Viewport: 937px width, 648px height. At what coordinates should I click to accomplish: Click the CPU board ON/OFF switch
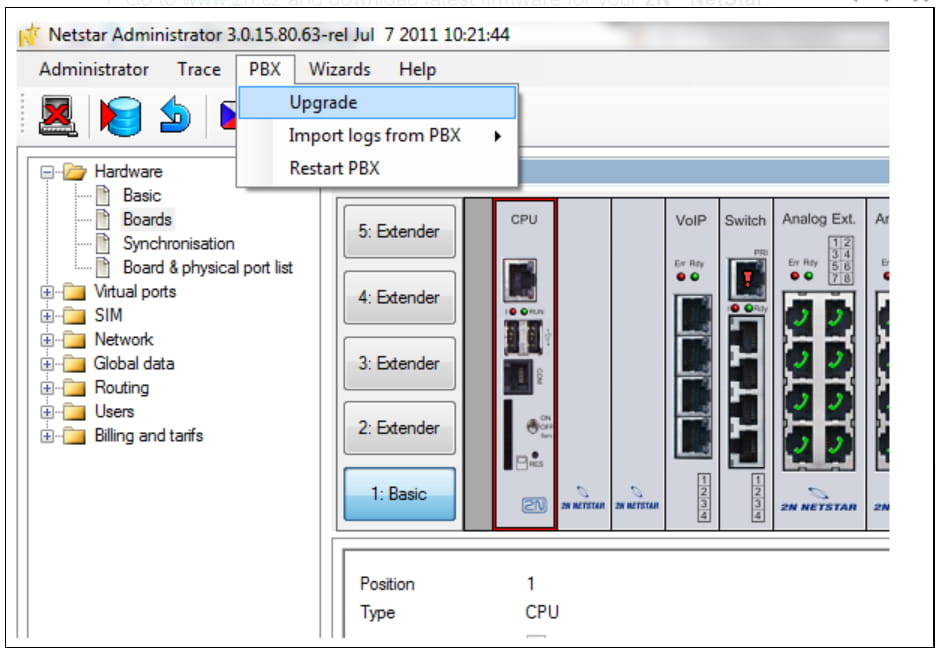pyautogui.click(x=532, y=427)
